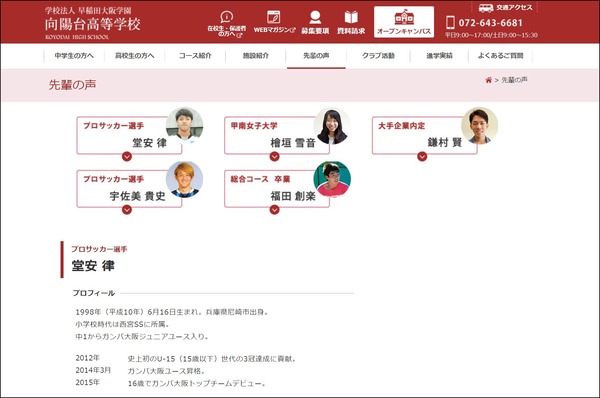The width and height of the screenshot is (600, 398).
Task: Open the 高校生の方へ menu item
Action: [135, 56]
